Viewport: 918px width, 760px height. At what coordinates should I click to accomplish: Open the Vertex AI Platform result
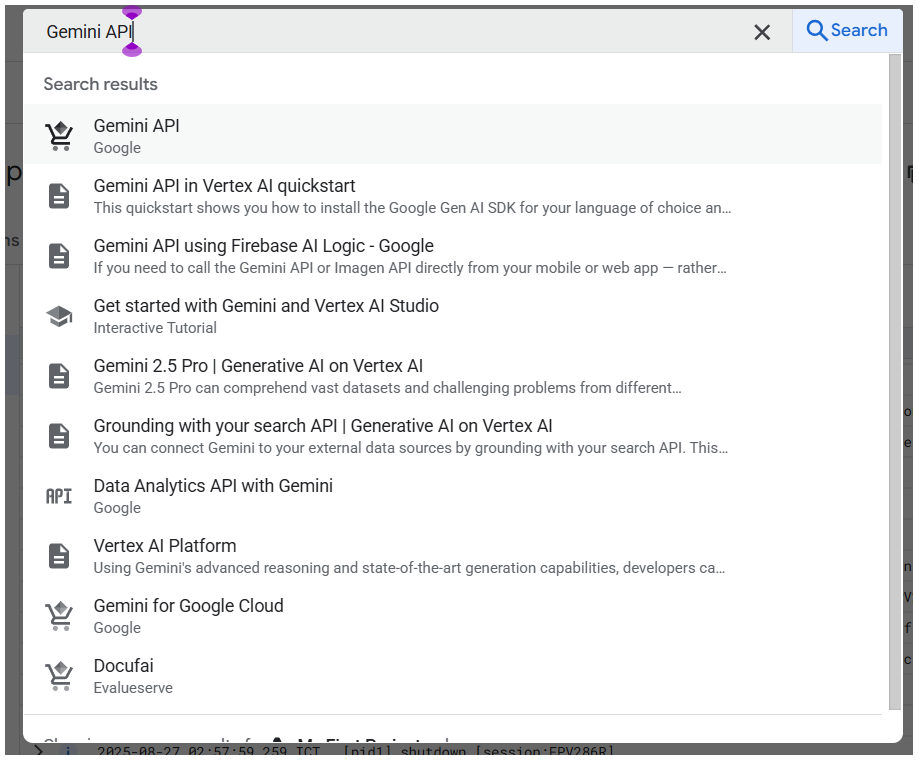click(x=453, y=556)
